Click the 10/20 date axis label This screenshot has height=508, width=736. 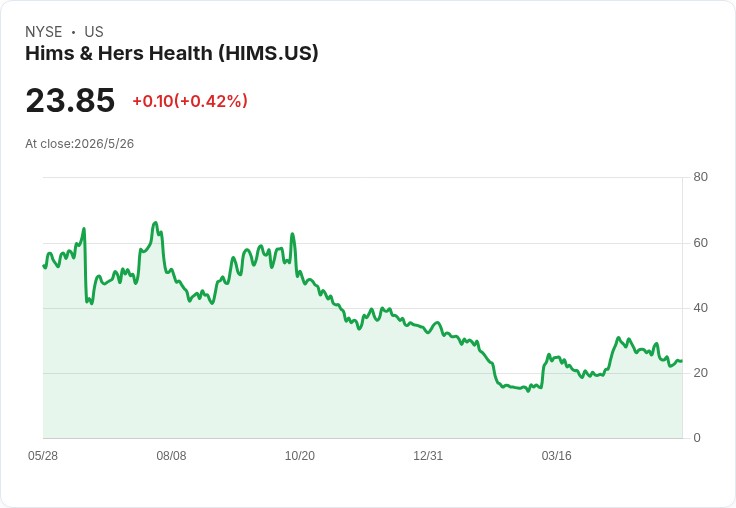tap(299, 456)
